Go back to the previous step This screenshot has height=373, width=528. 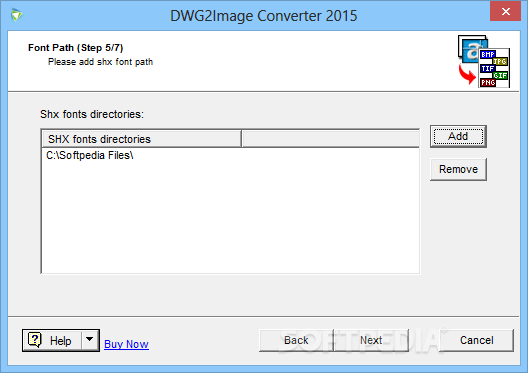pos(296,340)
